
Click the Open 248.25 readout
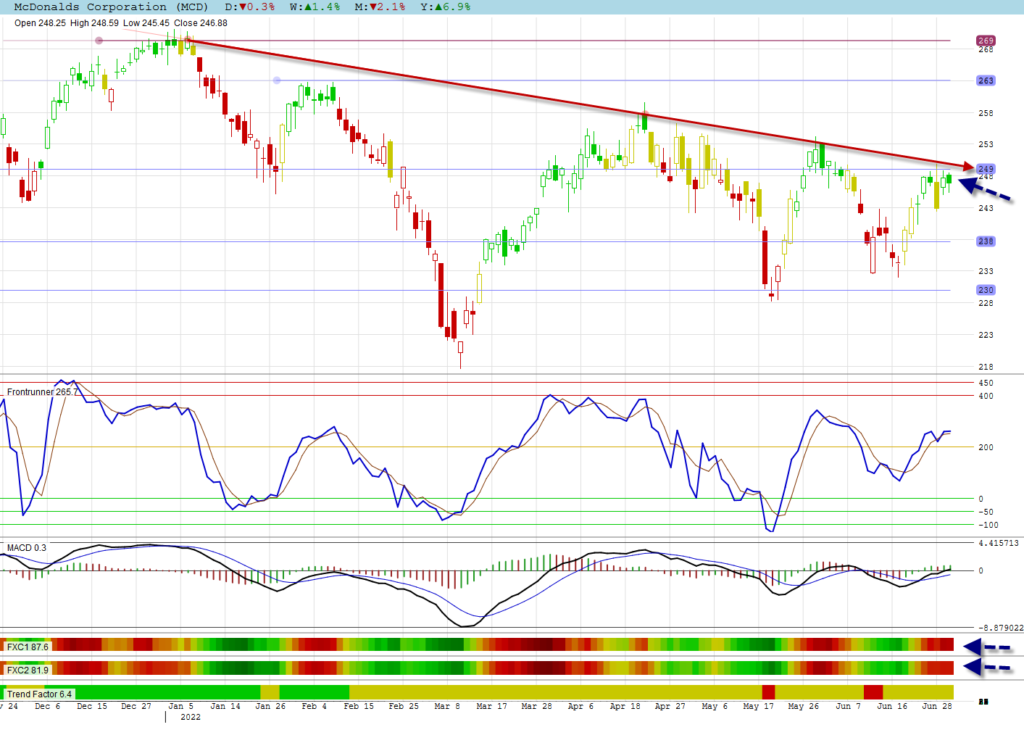(x=40, y=23)
